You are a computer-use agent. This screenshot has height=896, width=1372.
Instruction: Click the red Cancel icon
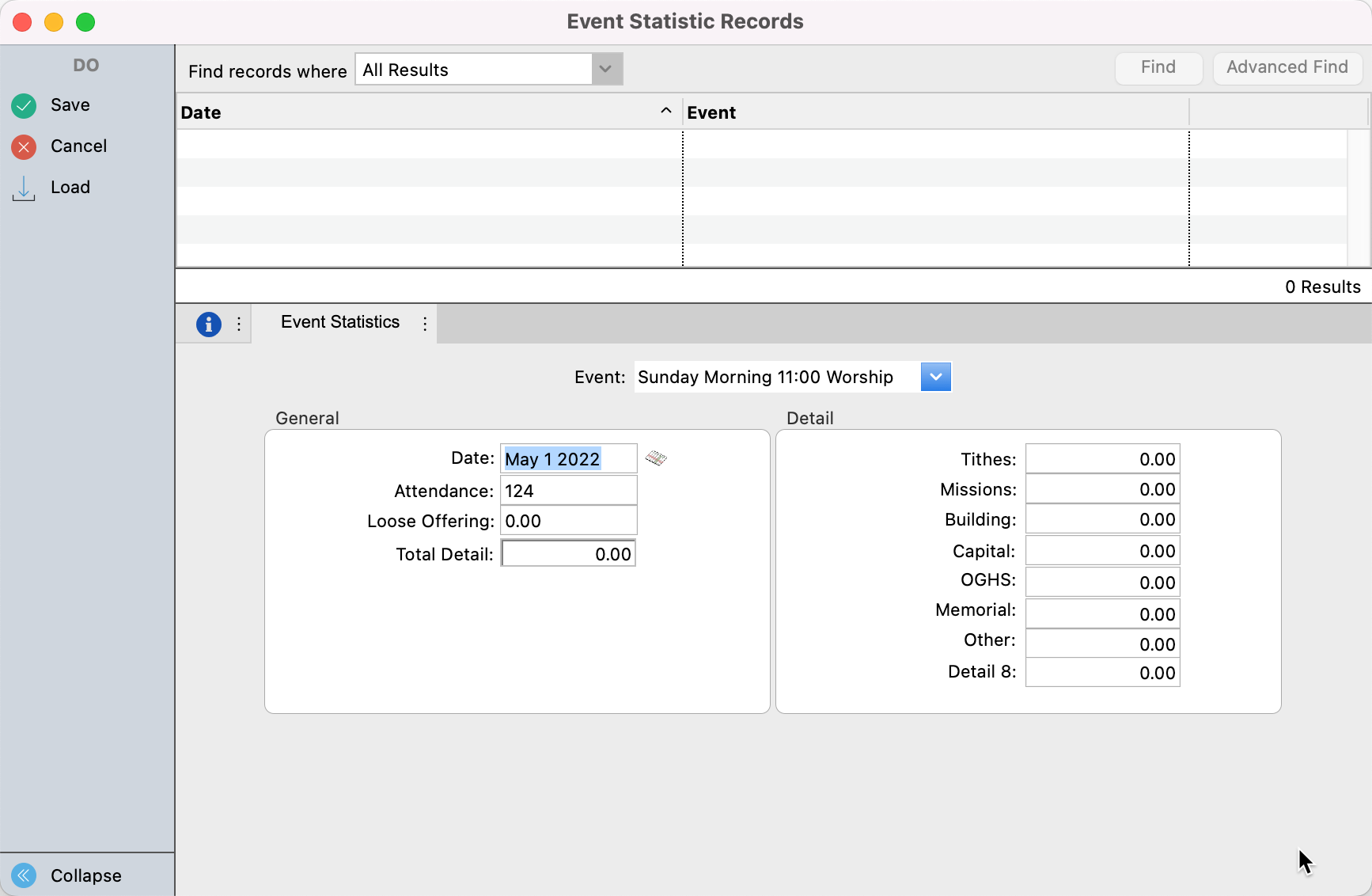click(x=24, y=146)
